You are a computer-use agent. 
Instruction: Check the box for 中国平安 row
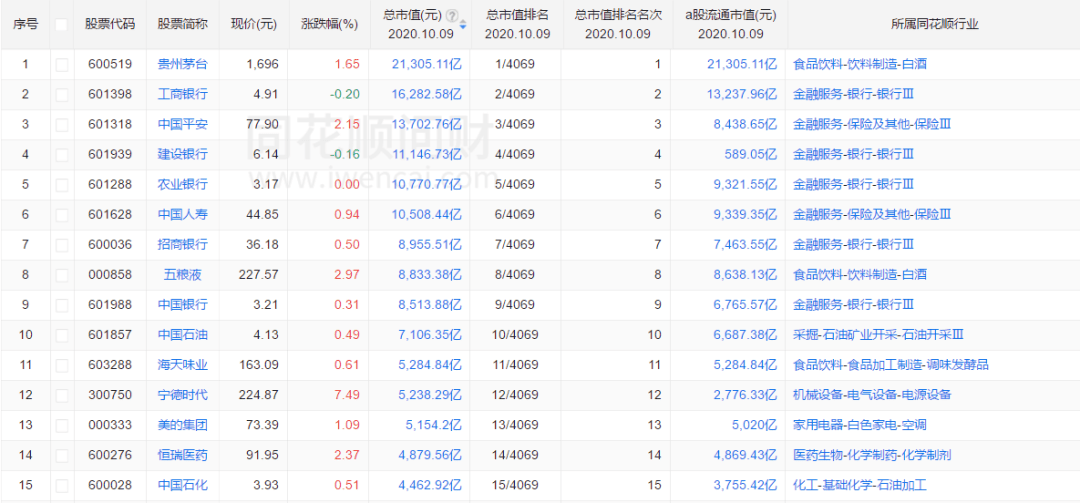(x=62, y=125)
